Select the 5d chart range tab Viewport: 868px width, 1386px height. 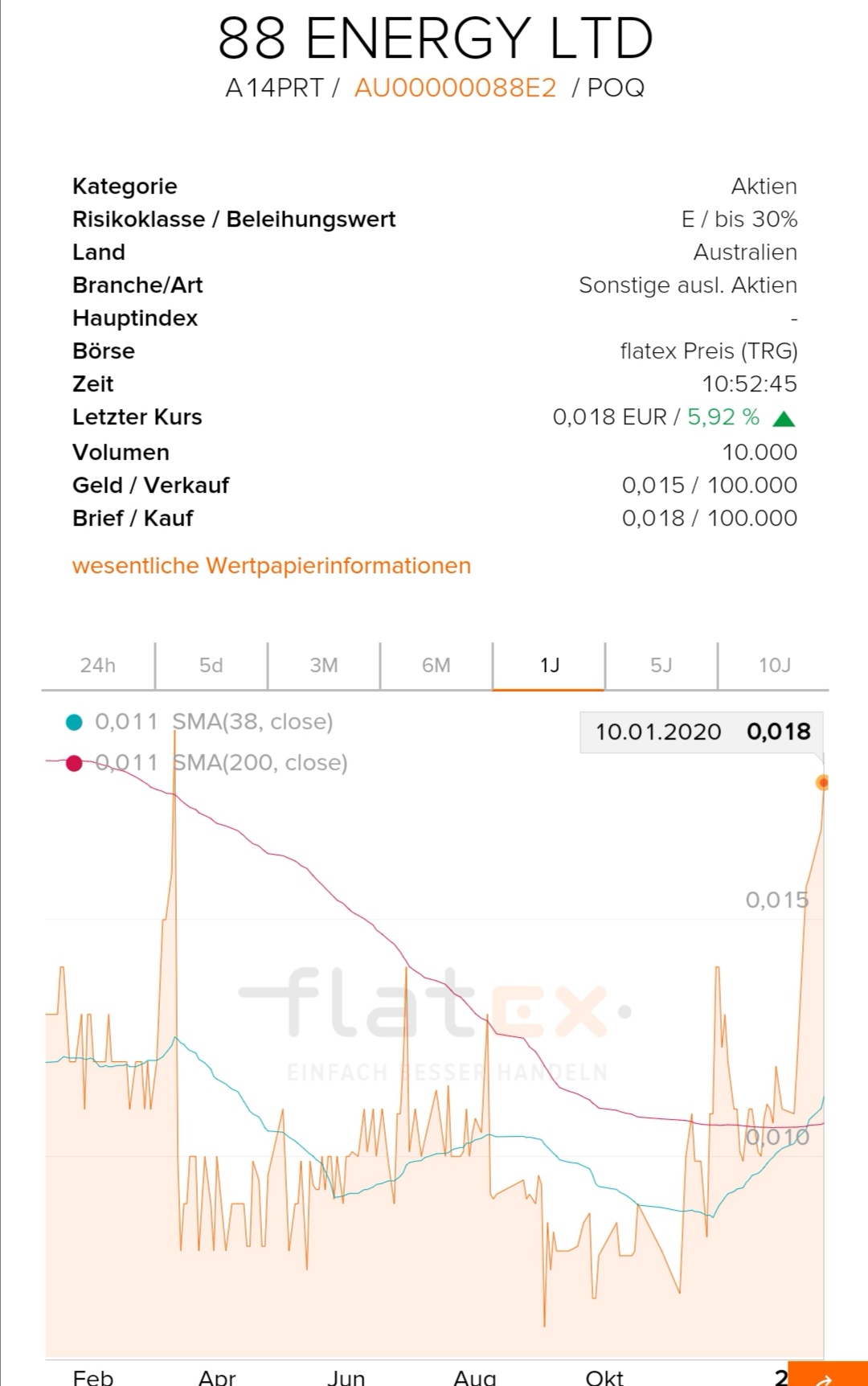211,666
